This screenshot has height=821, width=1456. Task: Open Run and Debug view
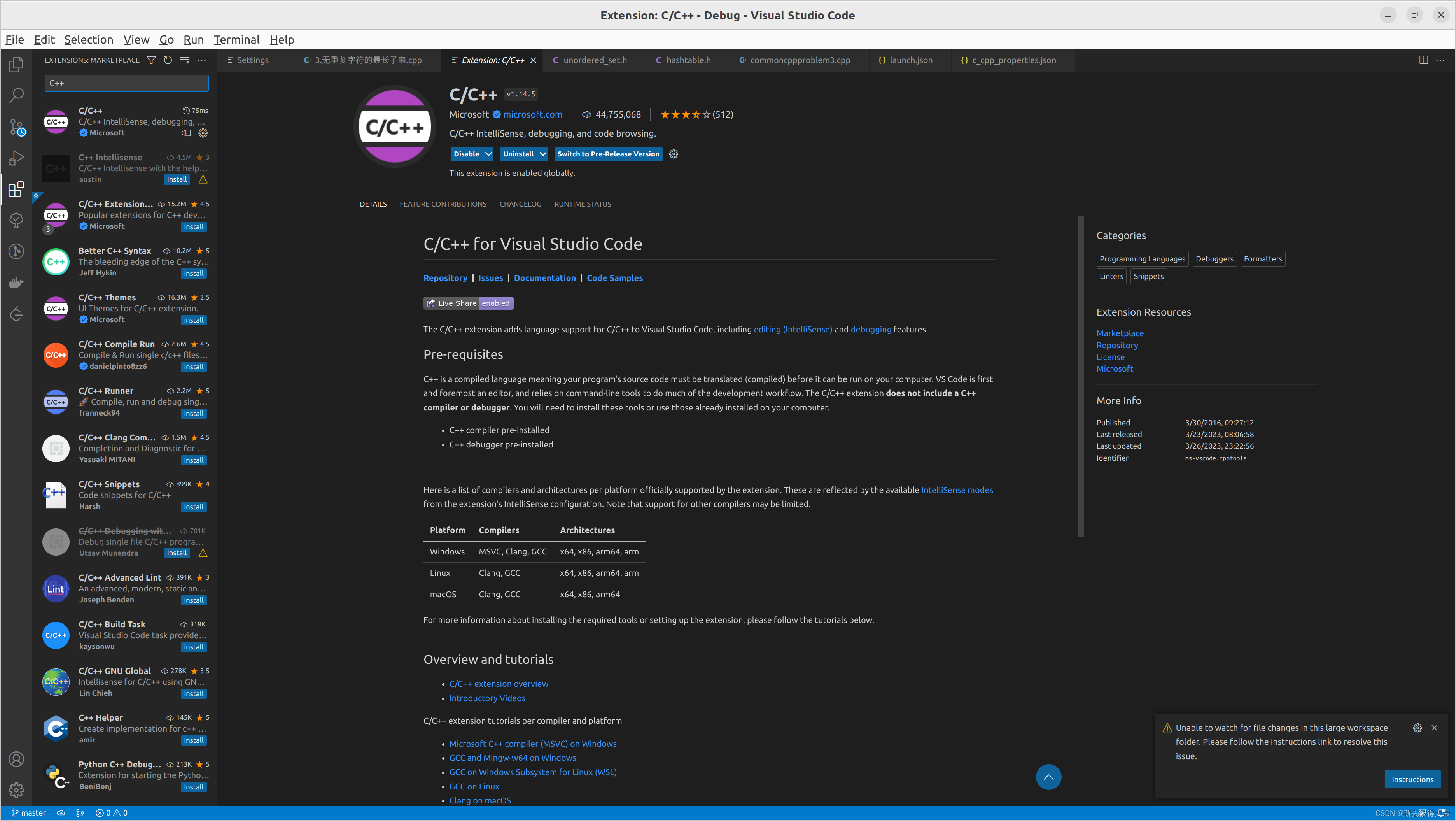[16, 158]
